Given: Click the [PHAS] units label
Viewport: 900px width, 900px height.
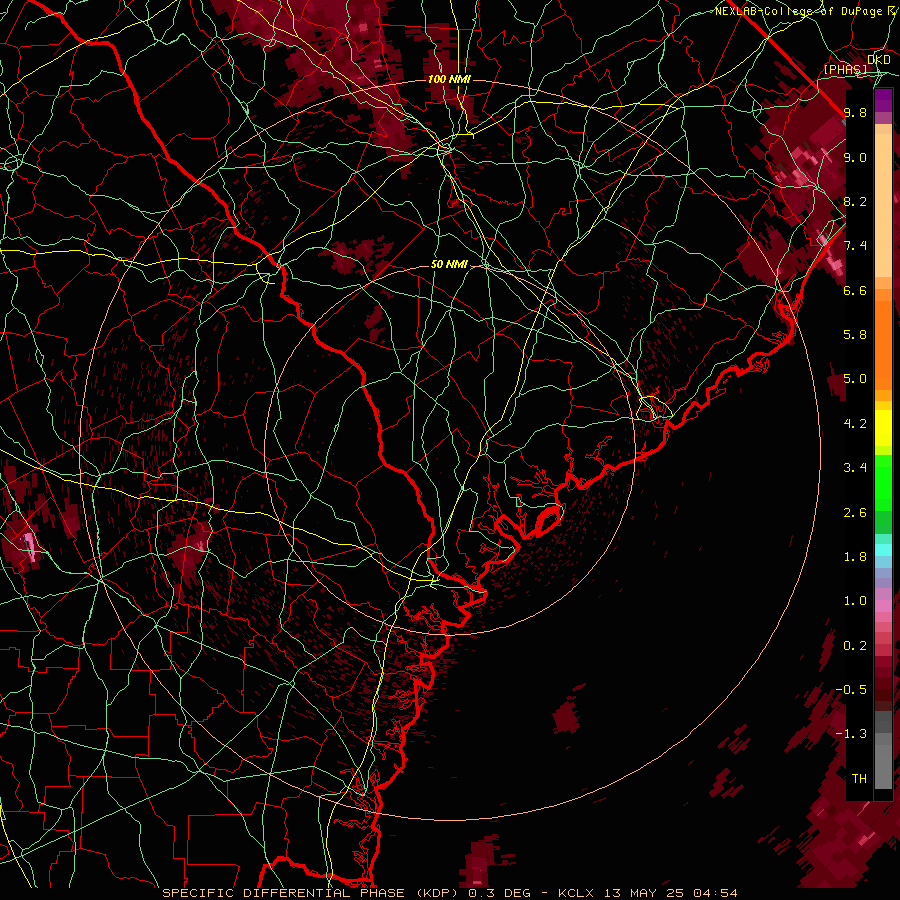Looking at the screenshot, I should coord(845,70).
